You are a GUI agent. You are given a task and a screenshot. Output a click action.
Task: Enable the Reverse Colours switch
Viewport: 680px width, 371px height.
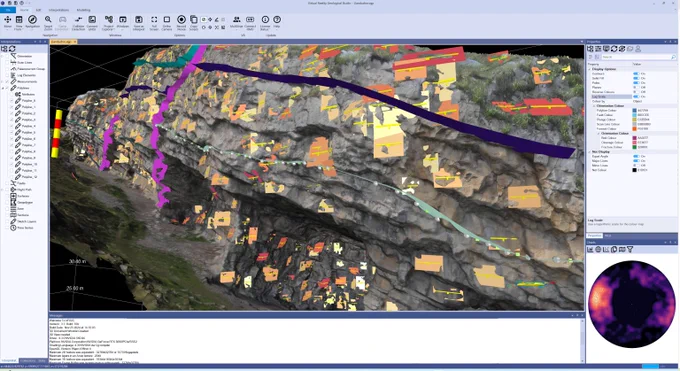(636, 92)
